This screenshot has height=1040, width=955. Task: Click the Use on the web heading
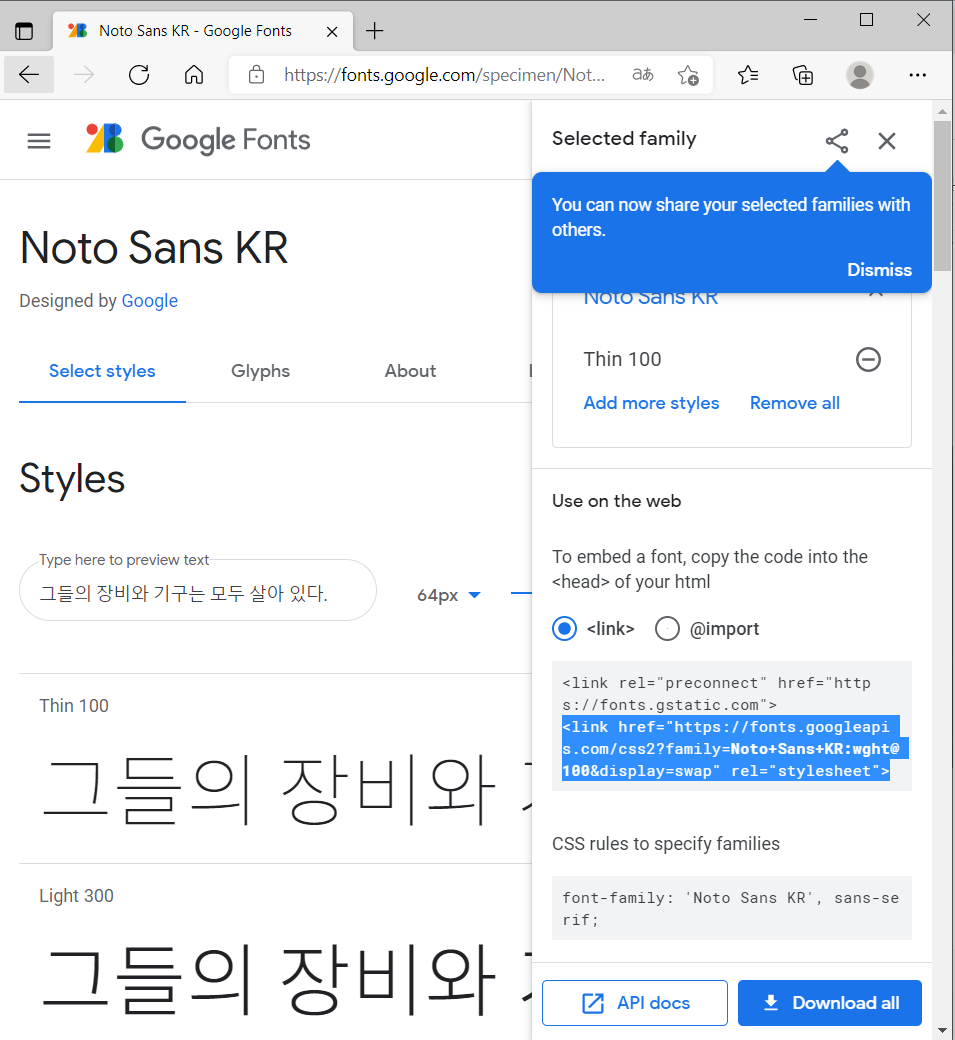point(617,501)
